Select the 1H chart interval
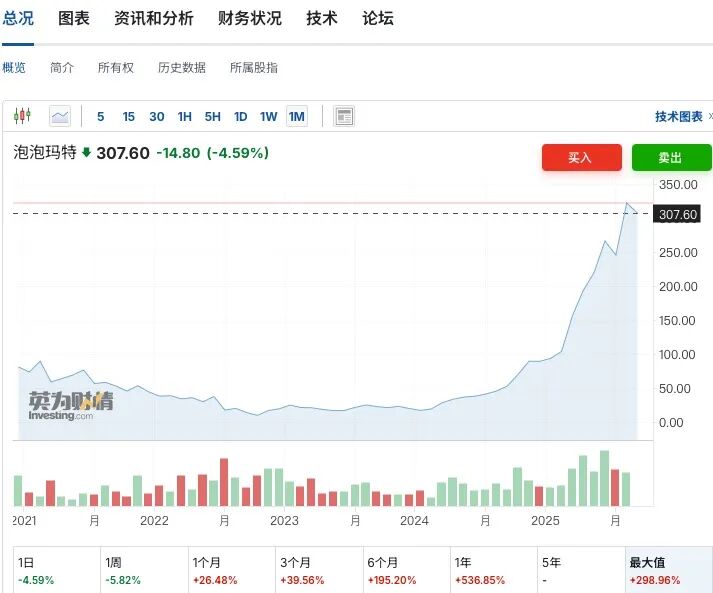The width and height of the screenshot is (713, 593). click(x=185, y=116)
